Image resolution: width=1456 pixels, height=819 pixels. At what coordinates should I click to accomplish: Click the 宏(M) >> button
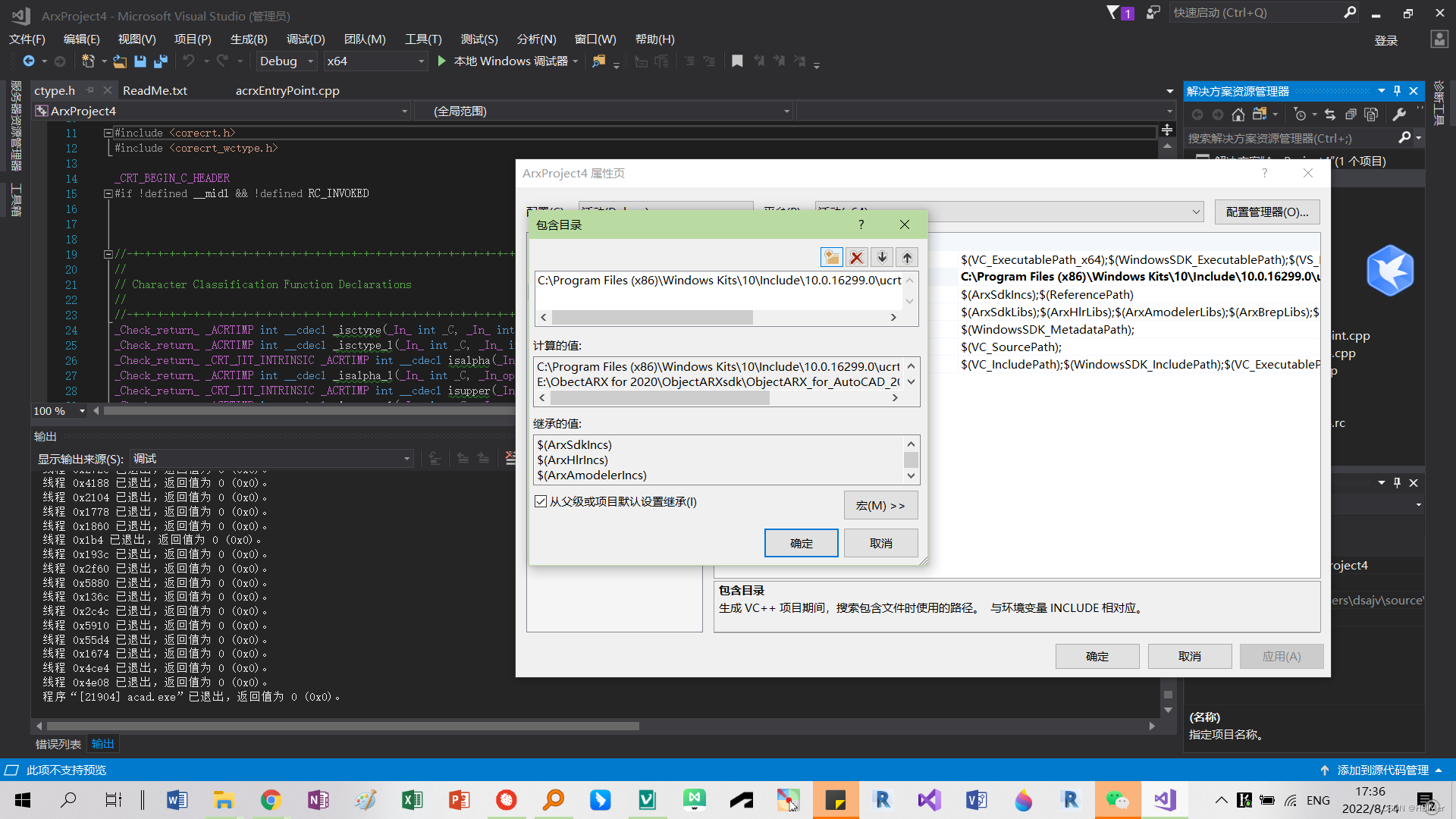880,505
